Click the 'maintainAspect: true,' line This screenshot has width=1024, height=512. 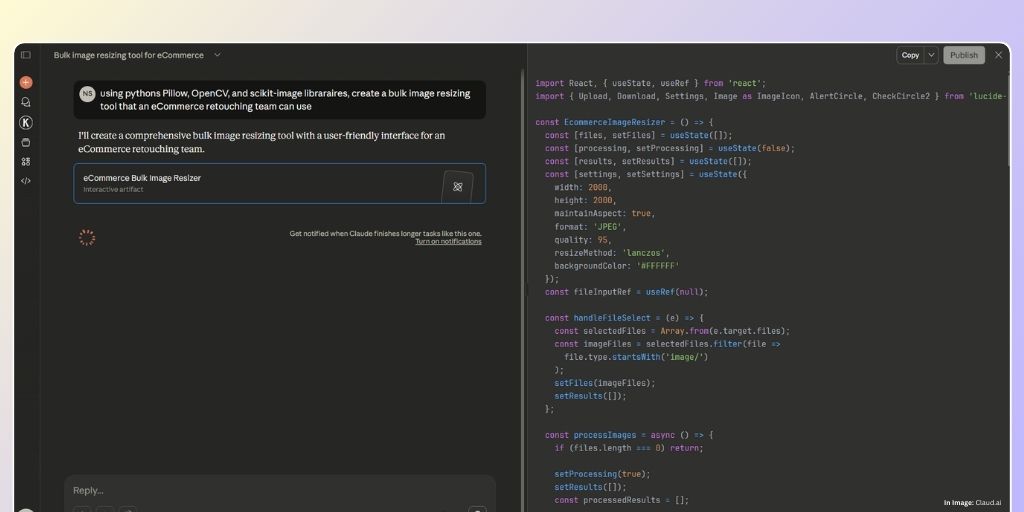[605, 214]
